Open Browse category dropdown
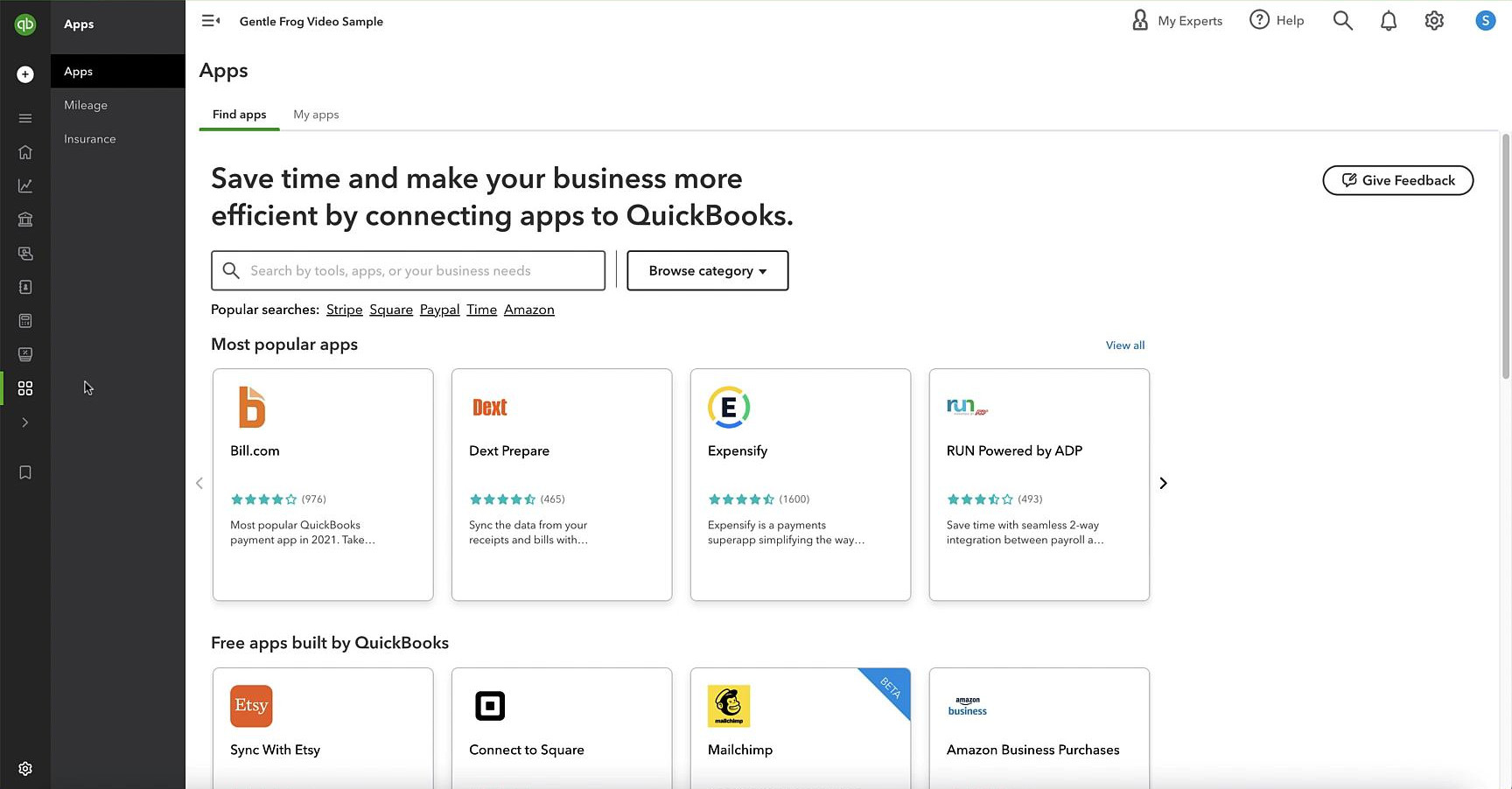Image resolution: width=1512 pixels, height=789 pixels. [x=708, y=270]
